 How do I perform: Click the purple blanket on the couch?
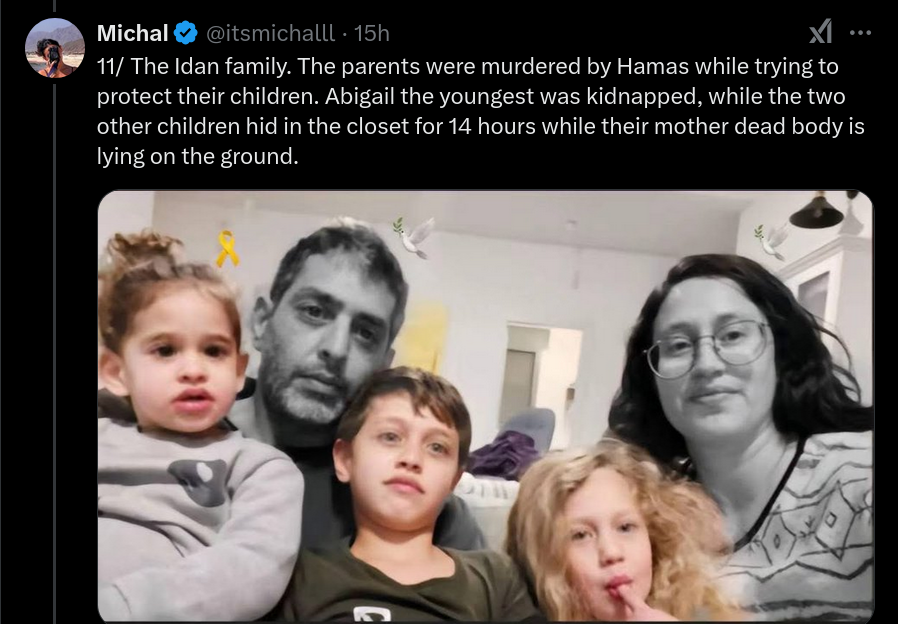(x=504, y=455)
